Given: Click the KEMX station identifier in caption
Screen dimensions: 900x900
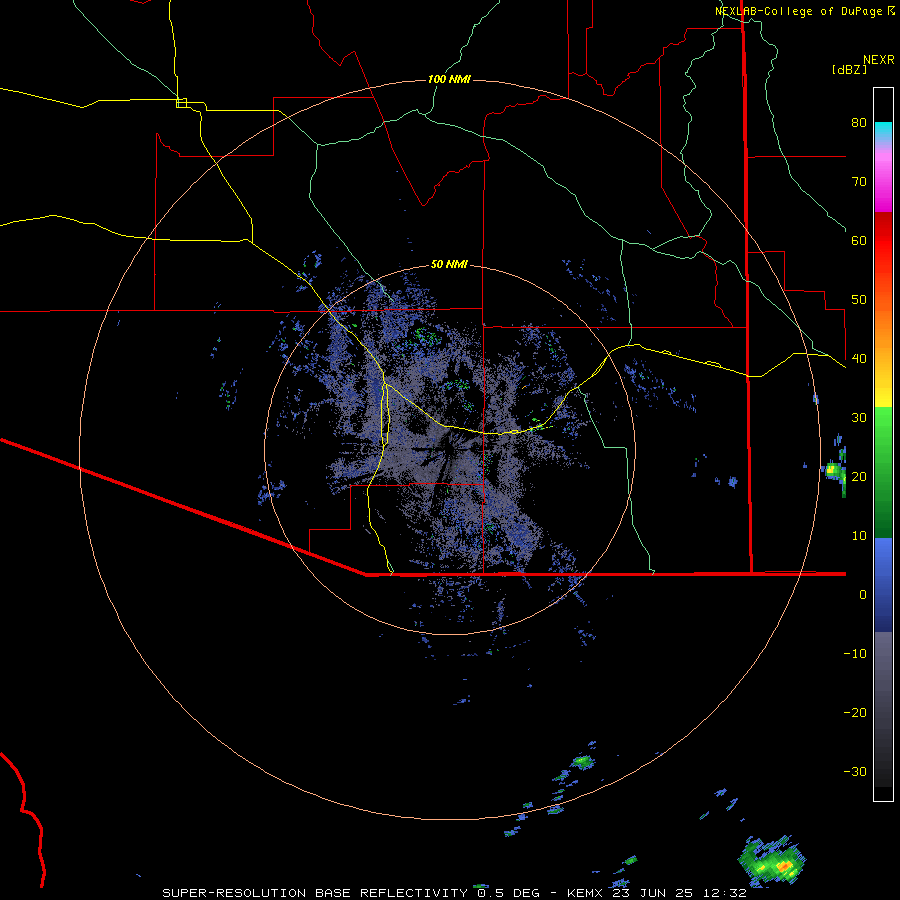Looking at the screenshot, I should click(584, 893).
